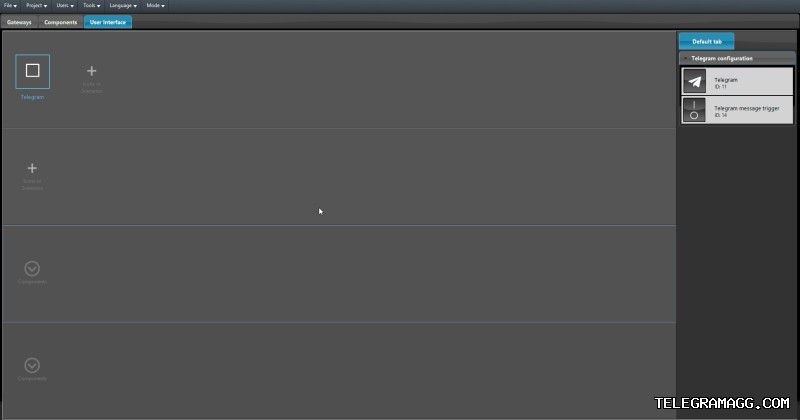The image size is (800, 420).
Task: Click the Default tab button
Action: pos(707,41)
